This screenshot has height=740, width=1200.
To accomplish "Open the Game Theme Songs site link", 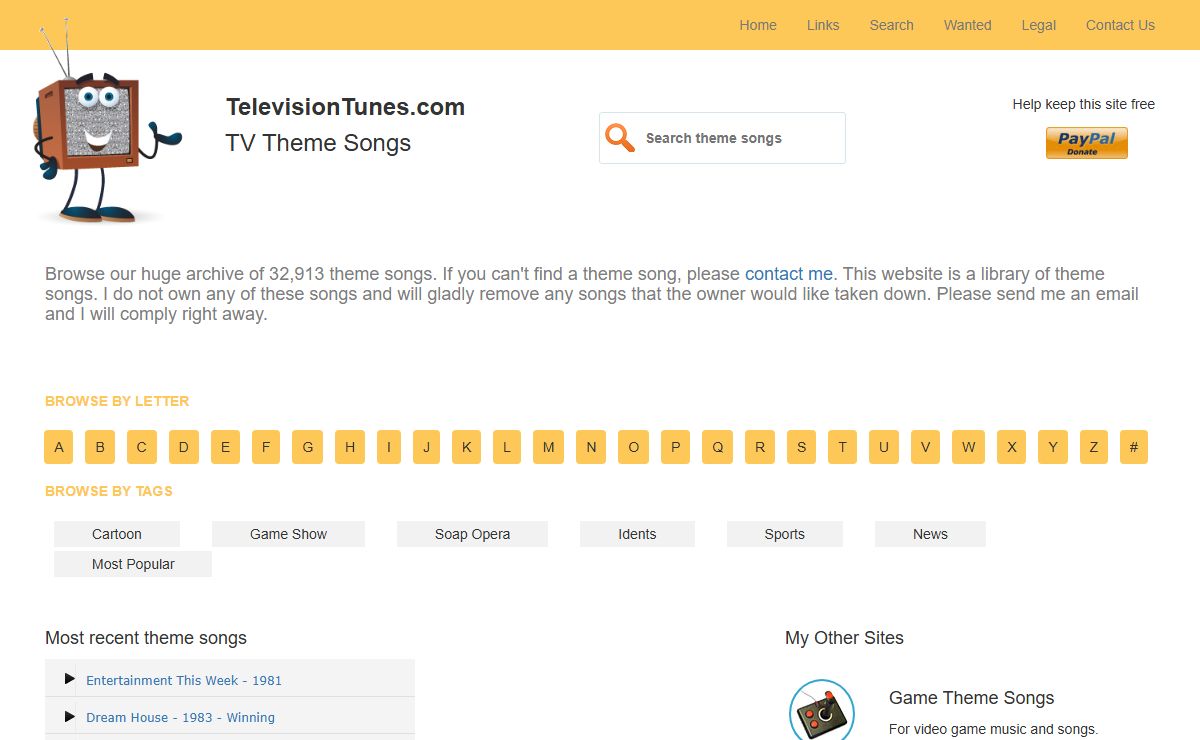I will tap(971, 698).
